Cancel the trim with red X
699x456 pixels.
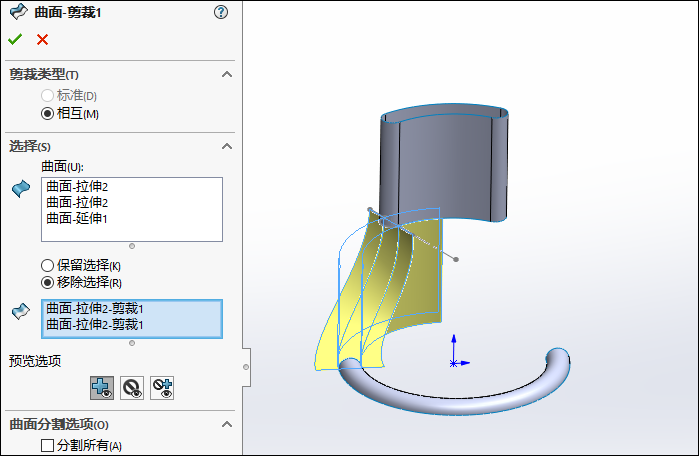point(42,40)
